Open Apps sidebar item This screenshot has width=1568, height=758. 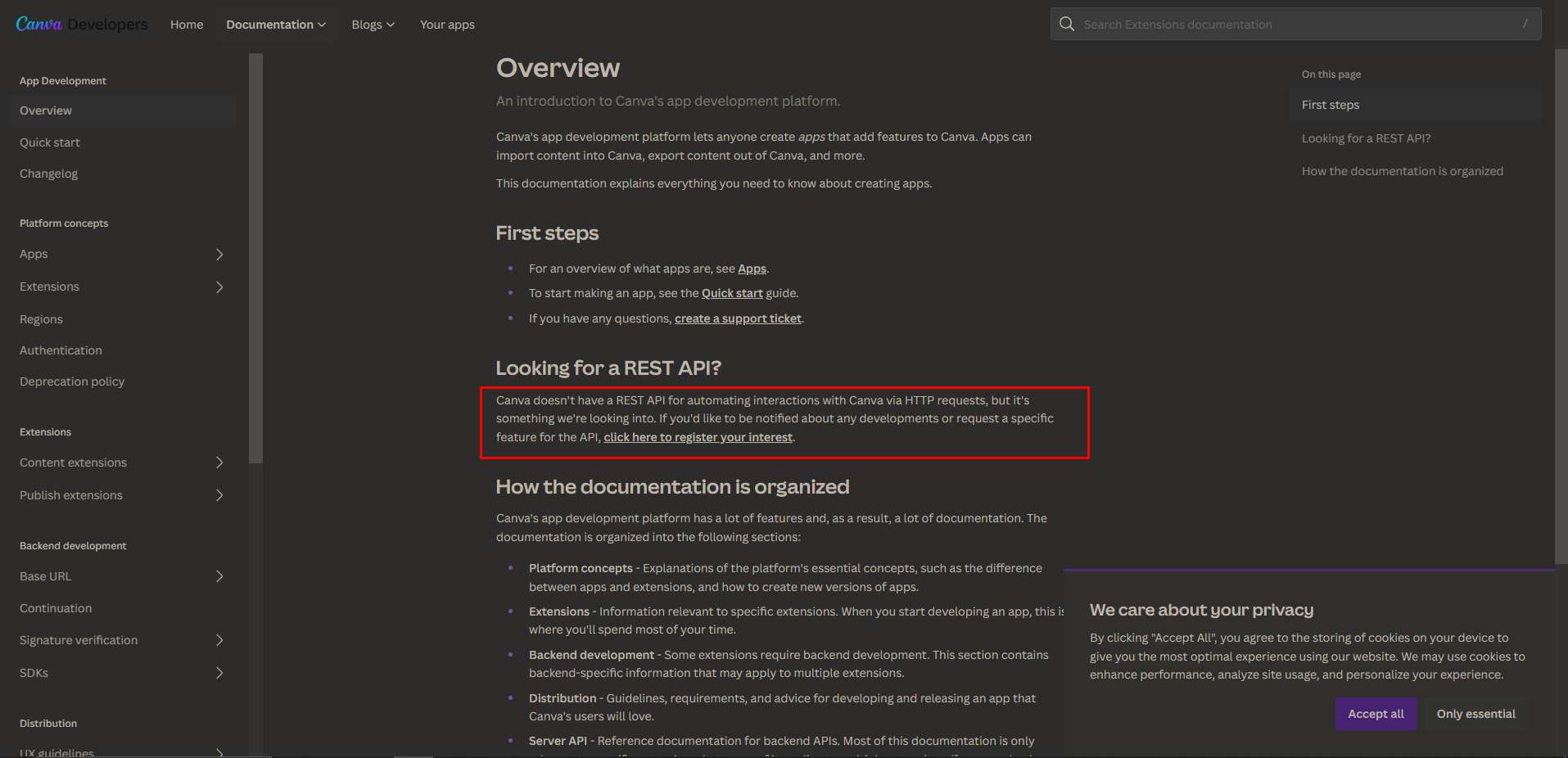tap(34, 254)
